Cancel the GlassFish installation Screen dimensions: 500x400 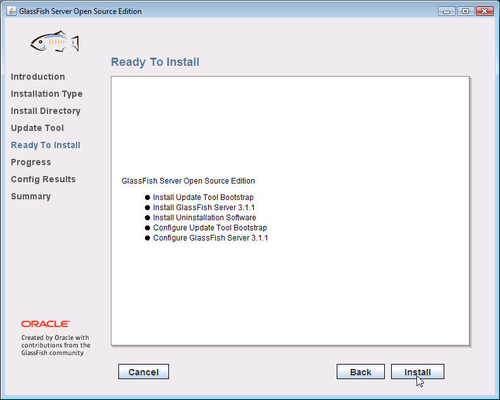[143, 372]
